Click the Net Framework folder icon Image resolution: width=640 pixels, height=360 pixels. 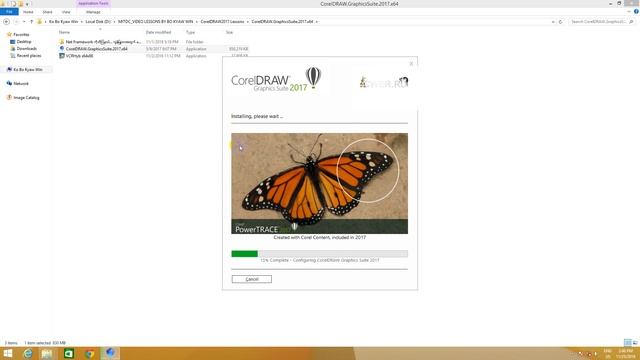(62, 42)
